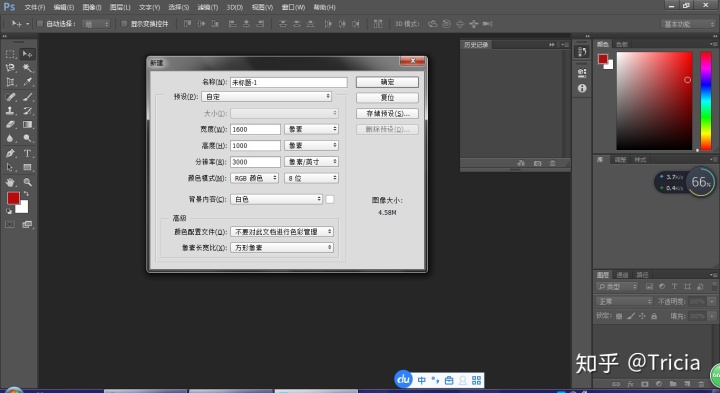Open the Info panel icon
The width and height of the screenshot is (720, 393).
coord(582,88)
